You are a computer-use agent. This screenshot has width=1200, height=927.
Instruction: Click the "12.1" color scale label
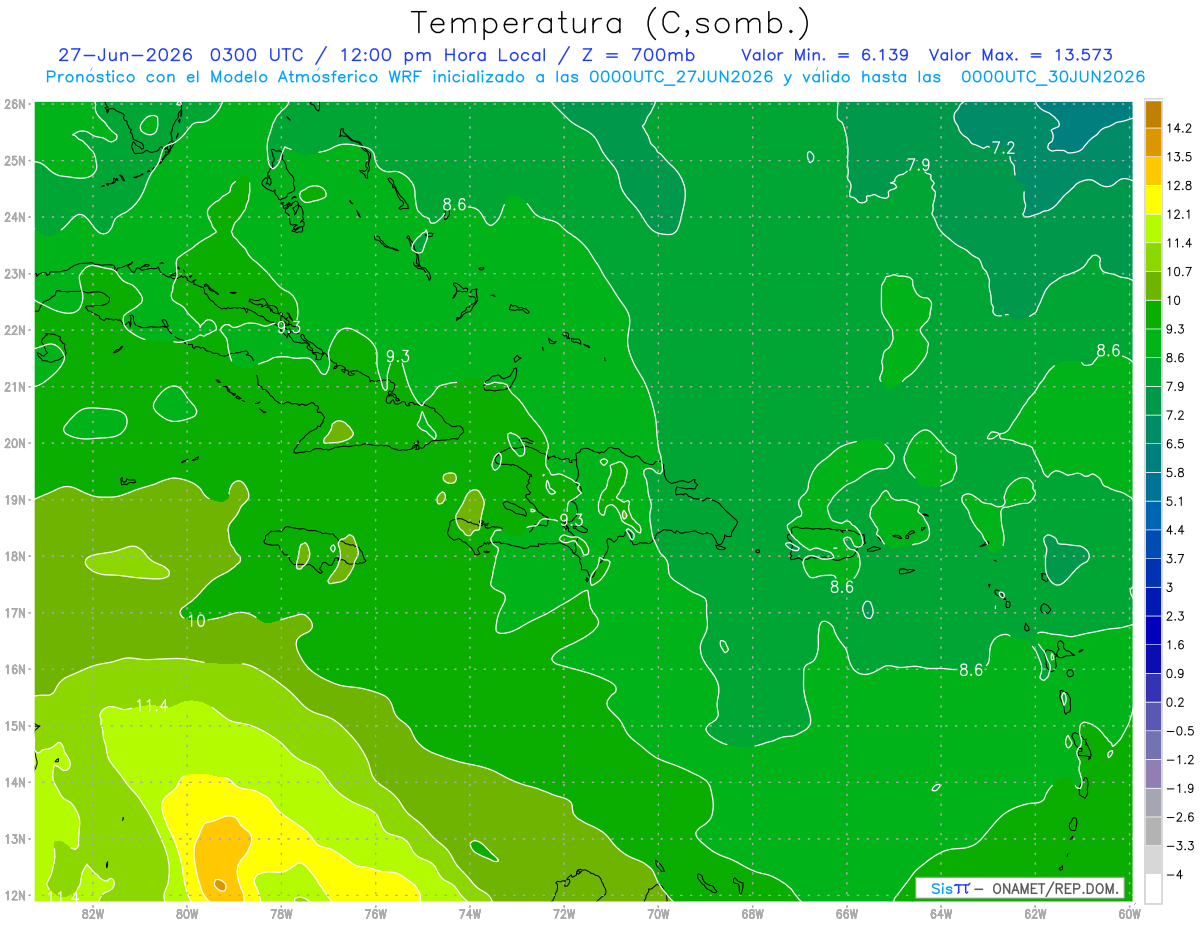(1179, 215)
